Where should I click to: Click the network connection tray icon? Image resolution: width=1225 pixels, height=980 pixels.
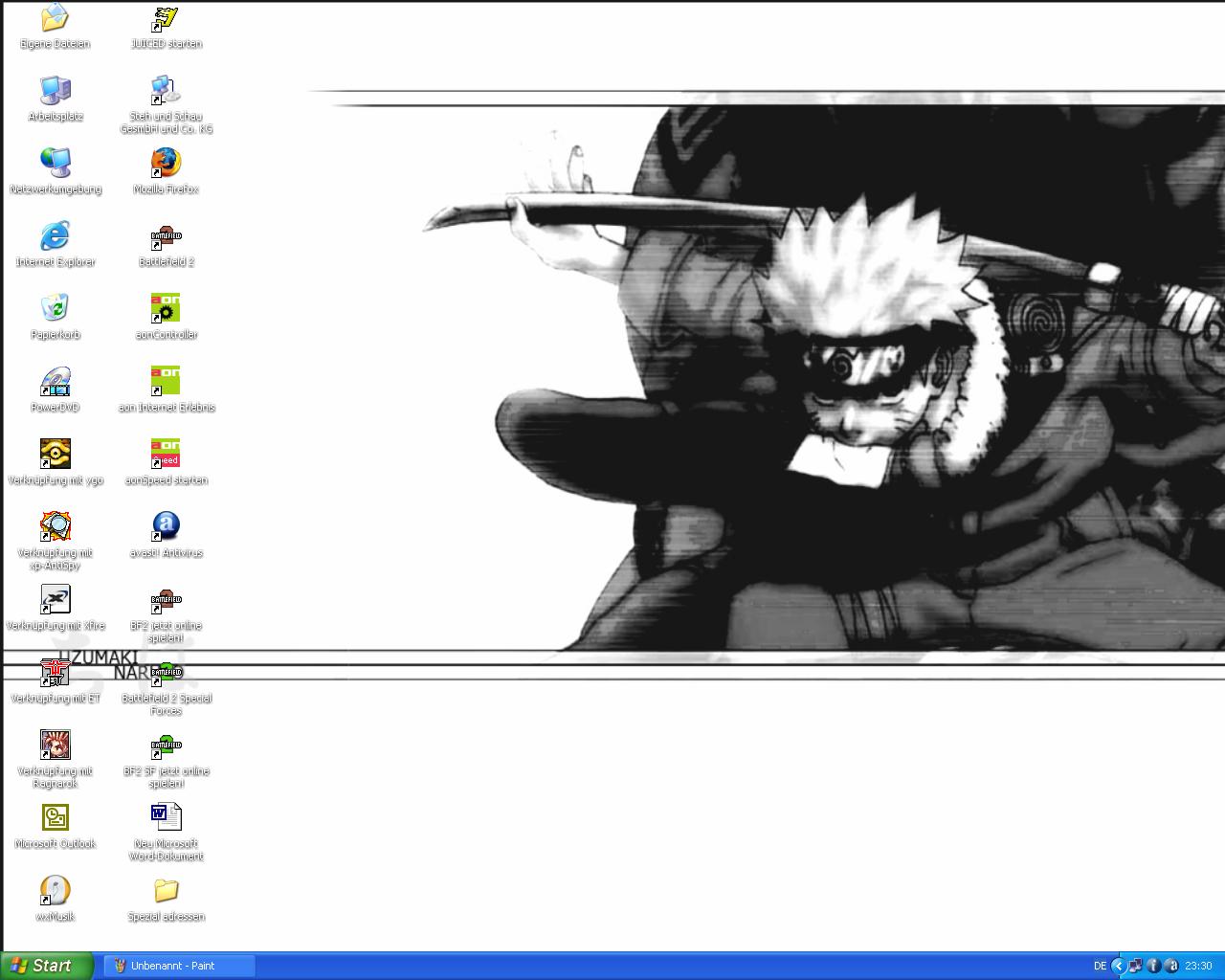[x=1136, y=967]
